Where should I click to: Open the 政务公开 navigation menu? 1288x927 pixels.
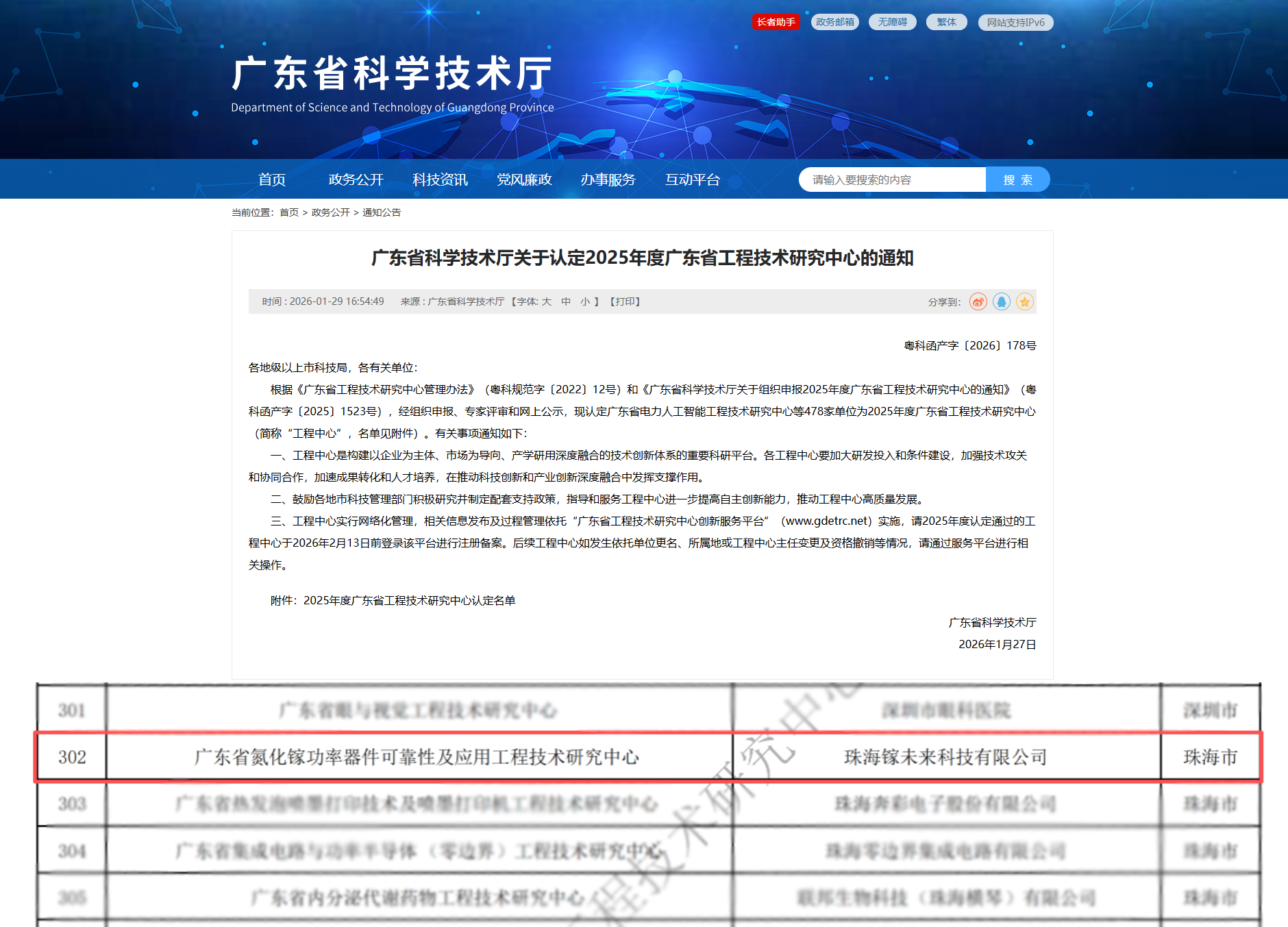356,180
